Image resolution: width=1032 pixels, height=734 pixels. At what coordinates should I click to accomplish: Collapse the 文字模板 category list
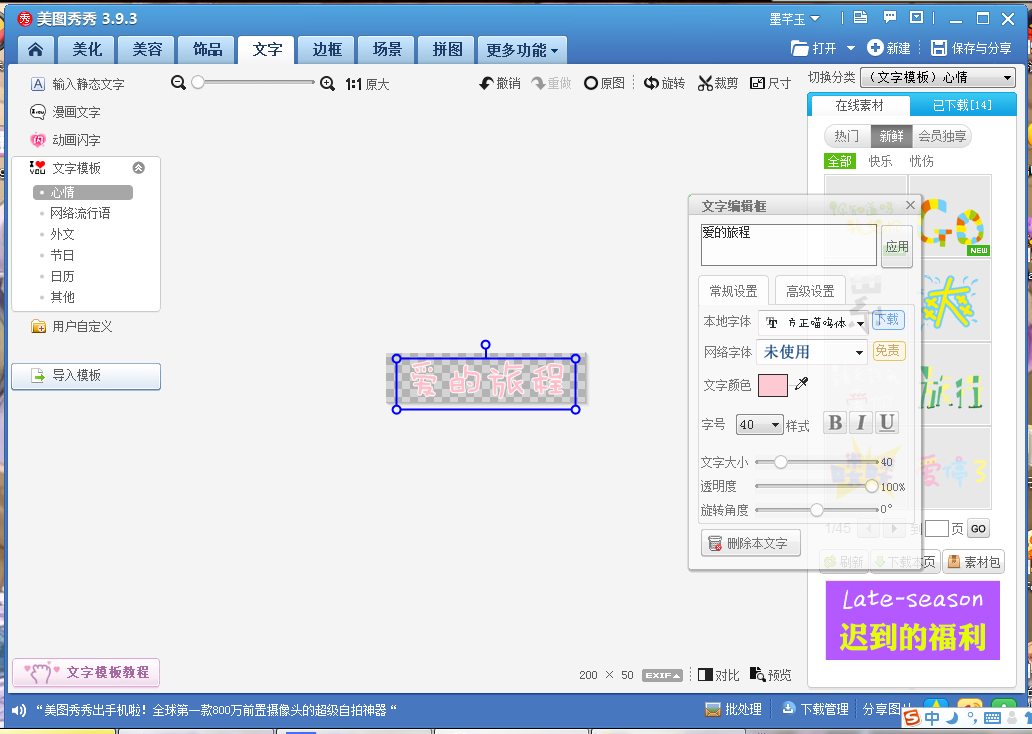click(x=138, y=168)
